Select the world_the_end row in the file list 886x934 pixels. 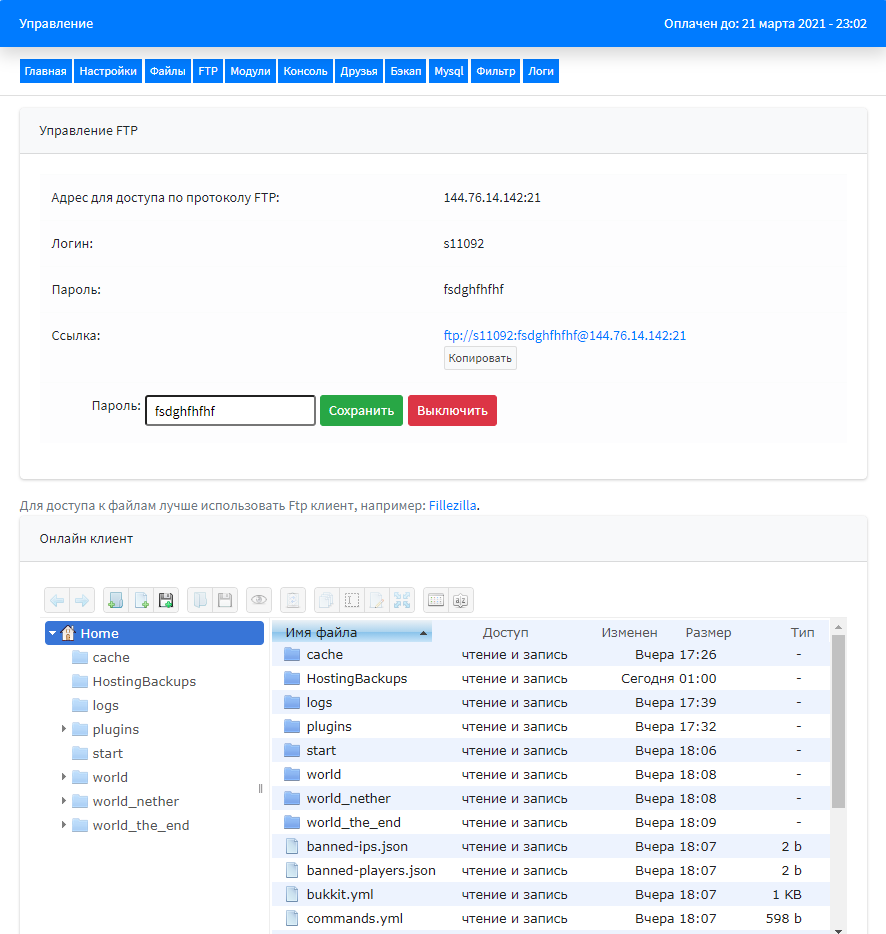551,822
